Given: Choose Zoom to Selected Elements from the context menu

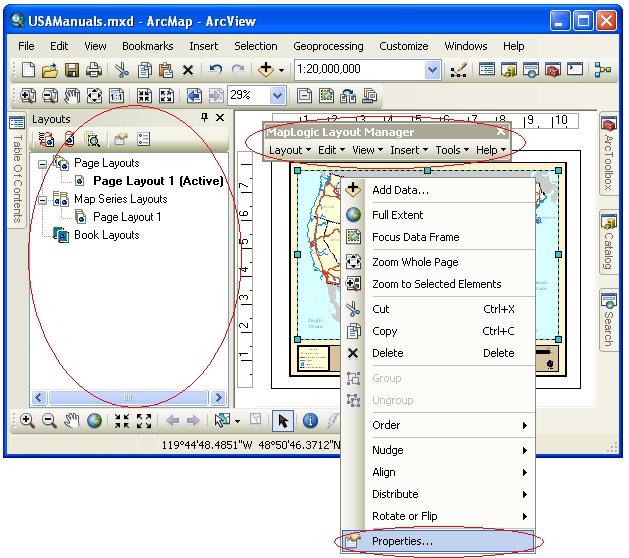Looking at the screenshot, I should click(x=439, y=284).
